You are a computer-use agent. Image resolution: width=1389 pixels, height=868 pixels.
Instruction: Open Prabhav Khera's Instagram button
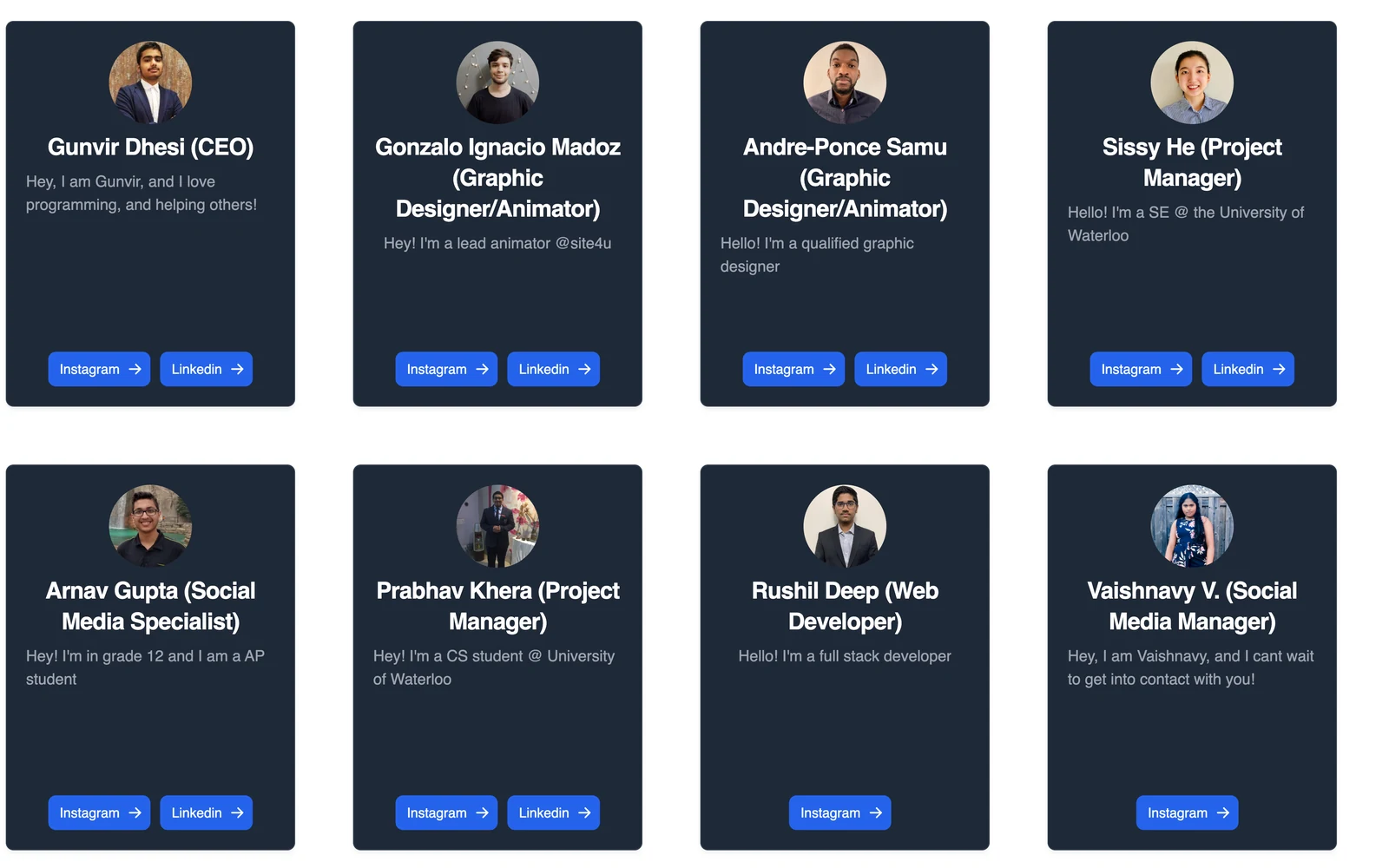[x=446, y=812]
